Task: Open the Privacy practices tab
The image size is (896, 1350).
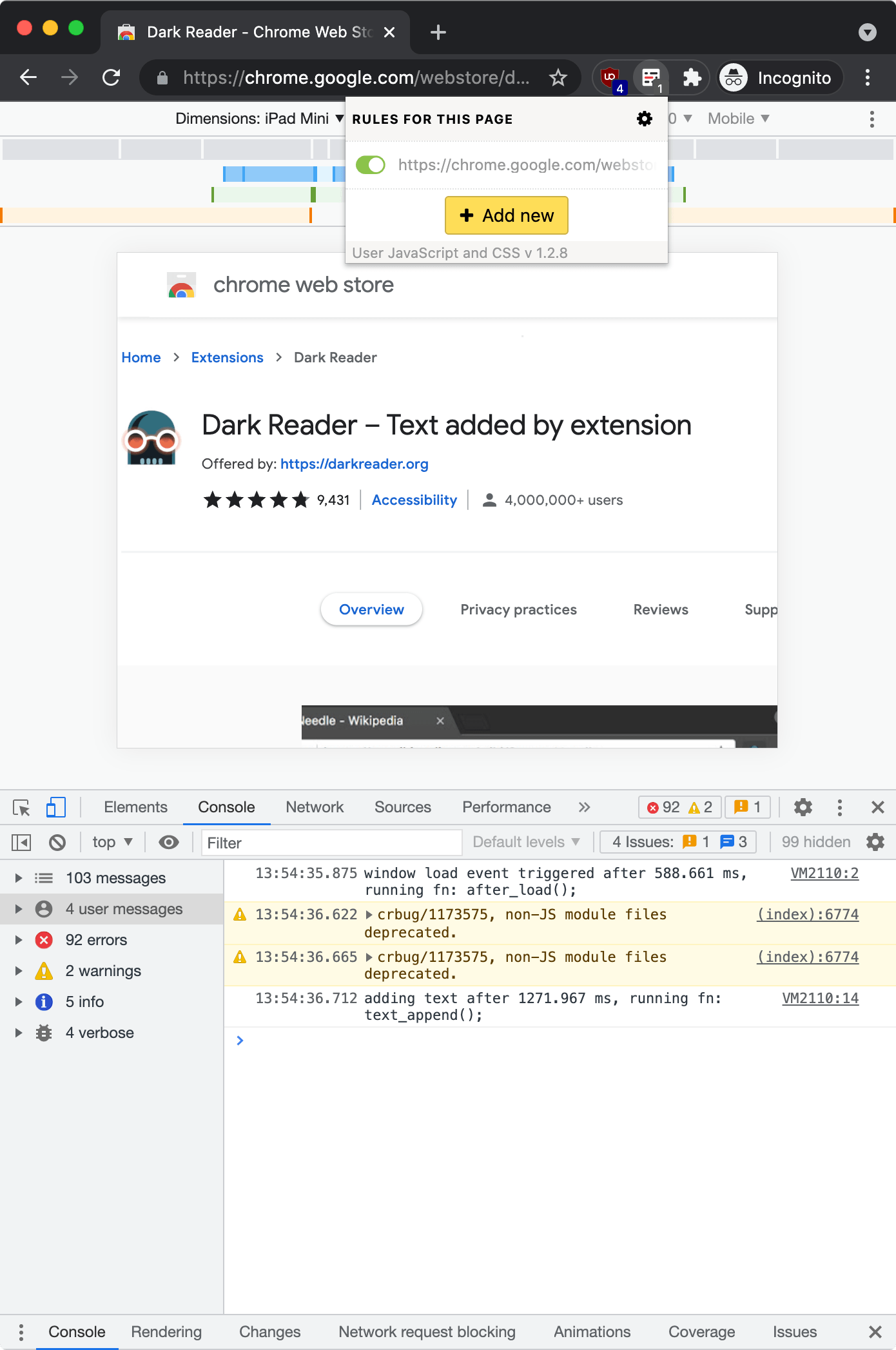Action: click(518, 610)
